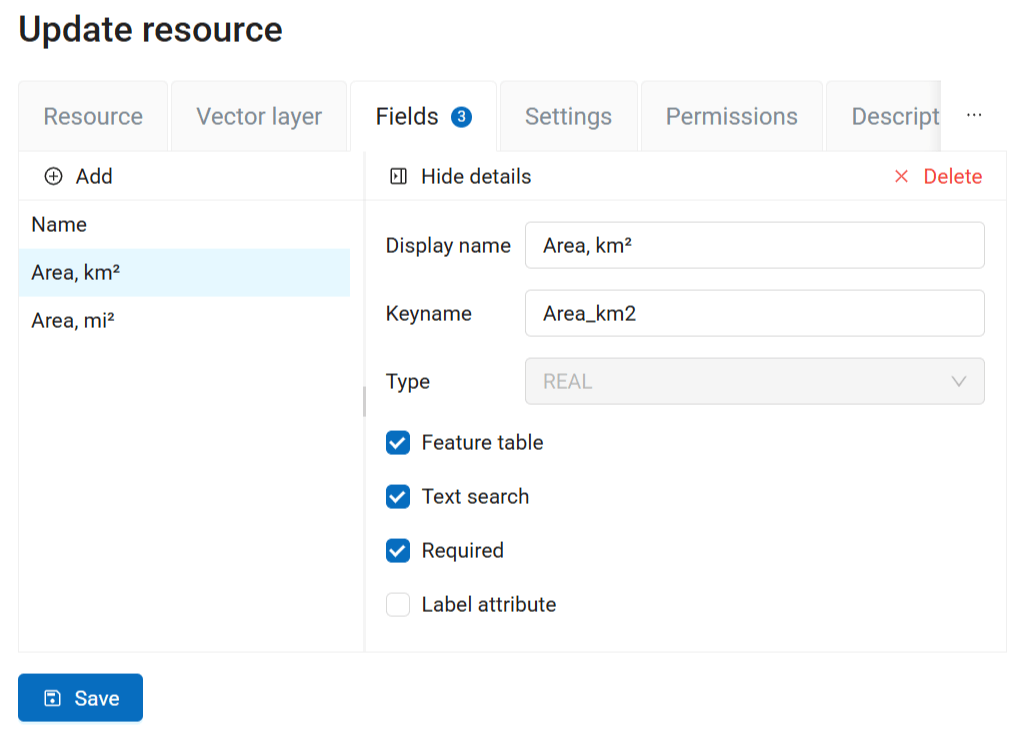Click the Keyname label
The width and height of the screenshot is (1017, 734).
click(429, 314)
